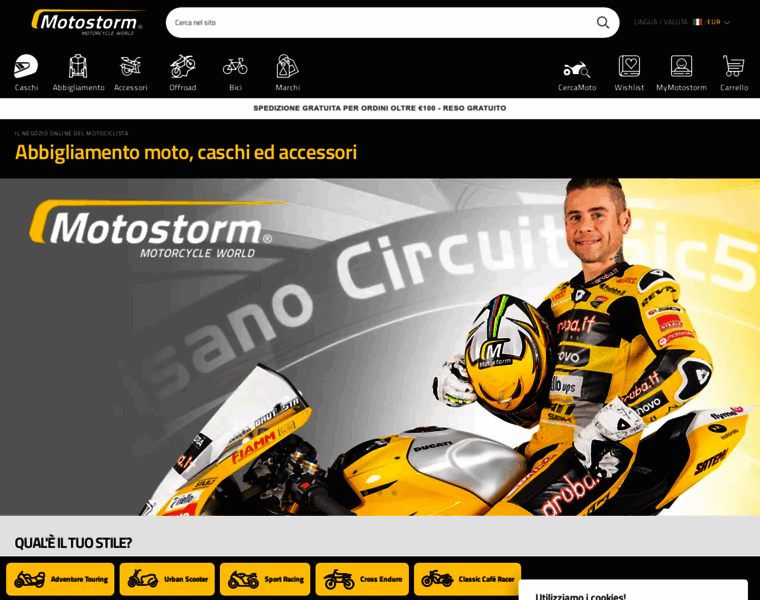This screenshot has height=600, width=760.
Task: Open the Offroad dirt bike icon
Action: point(183,66)
